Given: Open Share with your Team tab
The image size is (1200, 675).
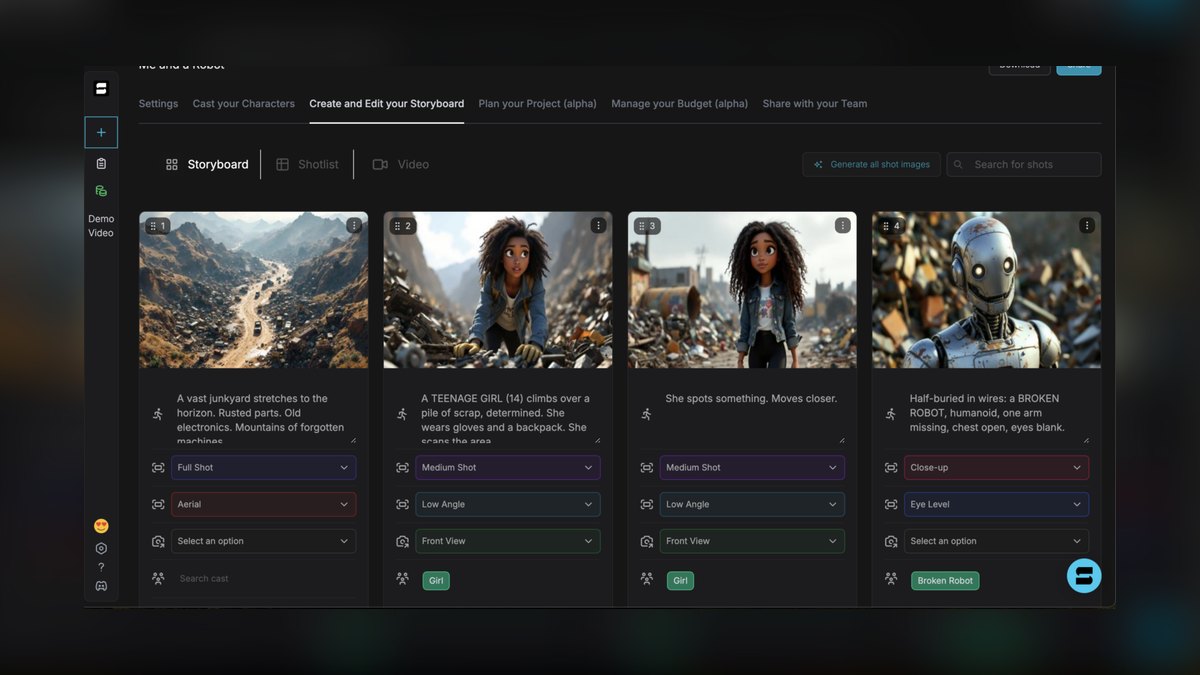Looking at the screenshot, I should [x=815, y=104].
